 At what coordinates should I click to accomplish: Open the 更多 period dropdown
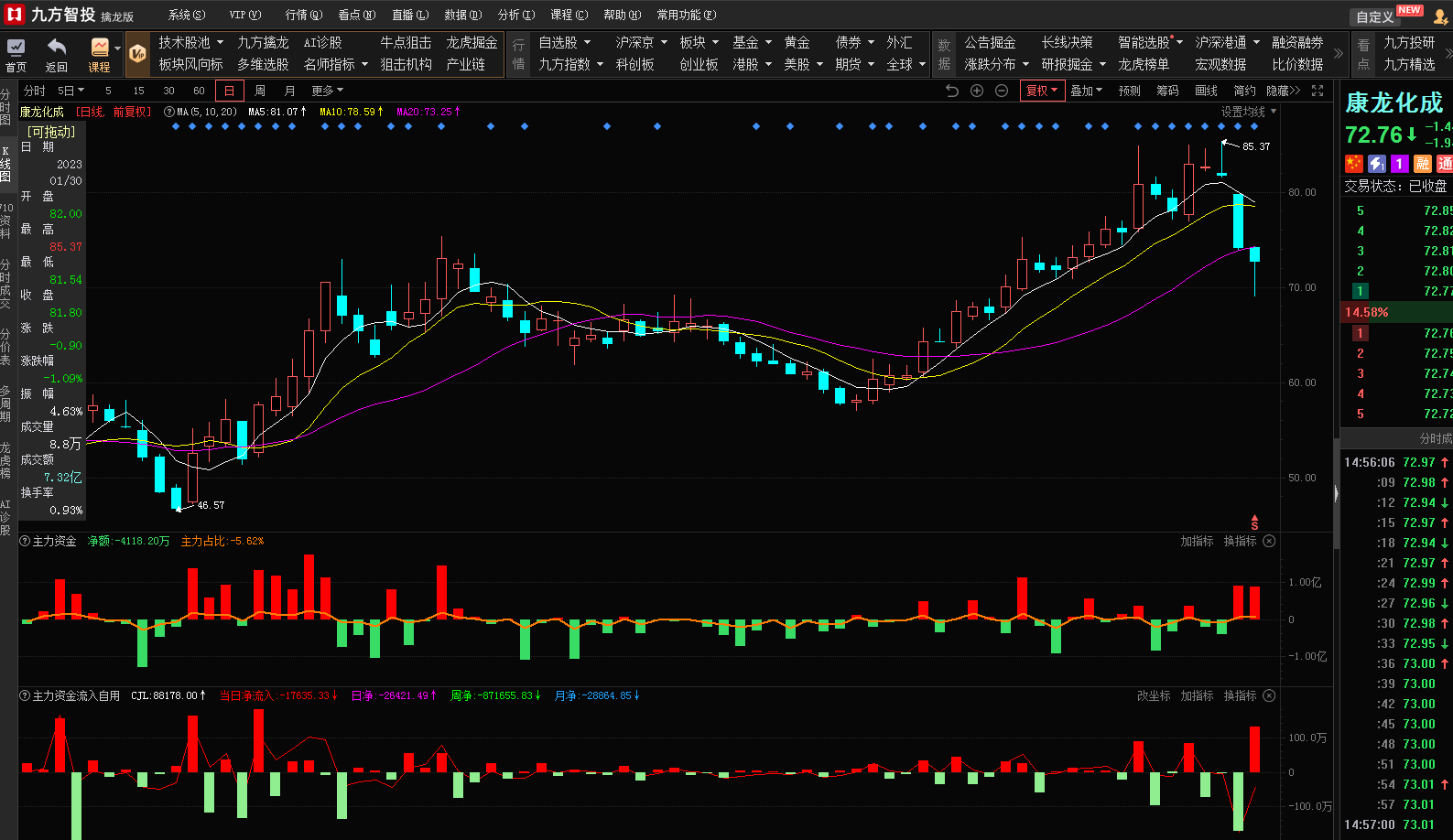pyautogui.click(x=327, y=91)
